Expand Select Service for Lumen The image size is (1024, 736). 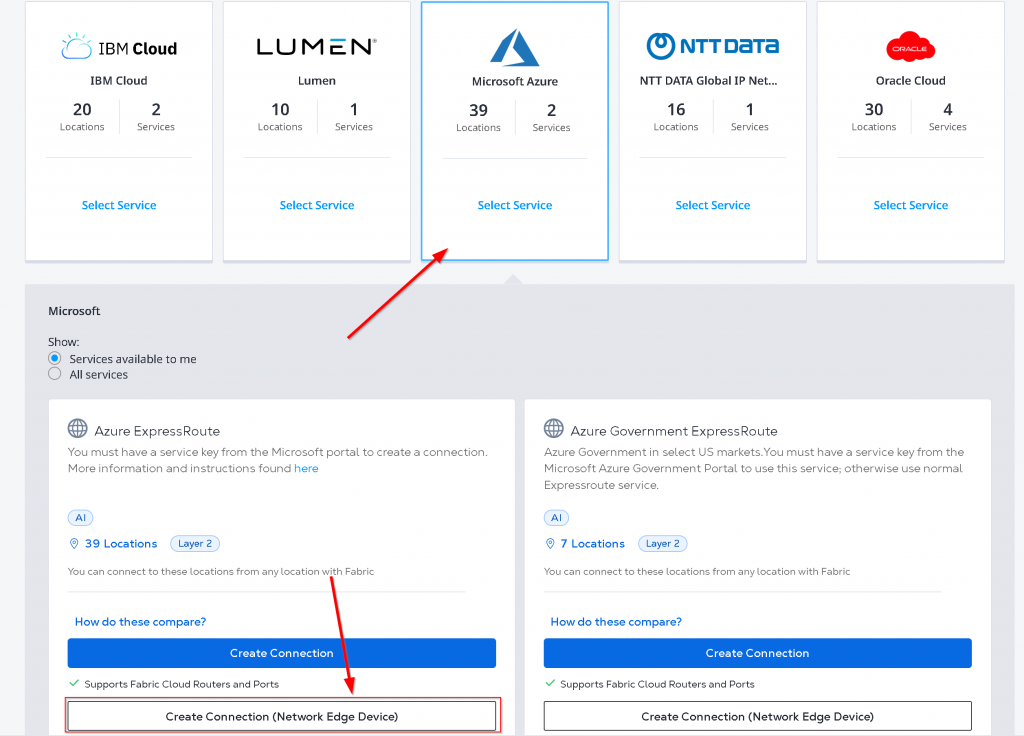tap(317, 205)
